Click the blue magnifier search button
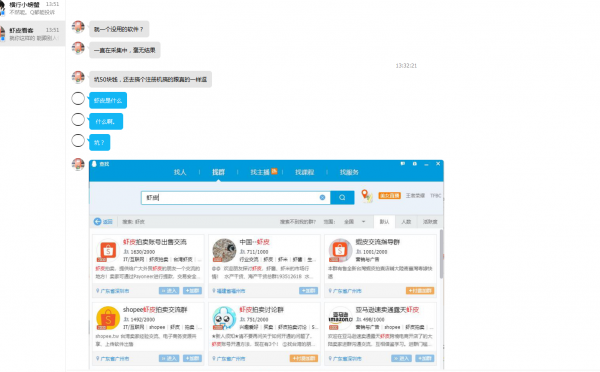Image resolution: width=600 pixels, height=372 pixels. tap(342, 197)
